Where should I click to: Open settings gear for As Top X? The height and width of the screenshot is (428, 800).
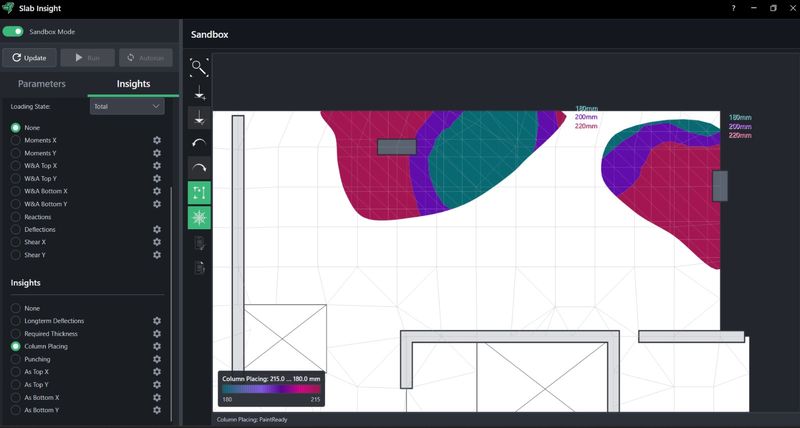click(157, 372)
